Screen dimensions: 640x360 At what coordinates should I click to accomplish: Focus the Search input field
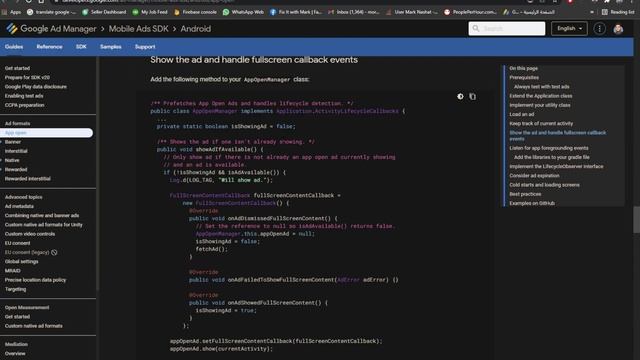click(x=507, y=29)
